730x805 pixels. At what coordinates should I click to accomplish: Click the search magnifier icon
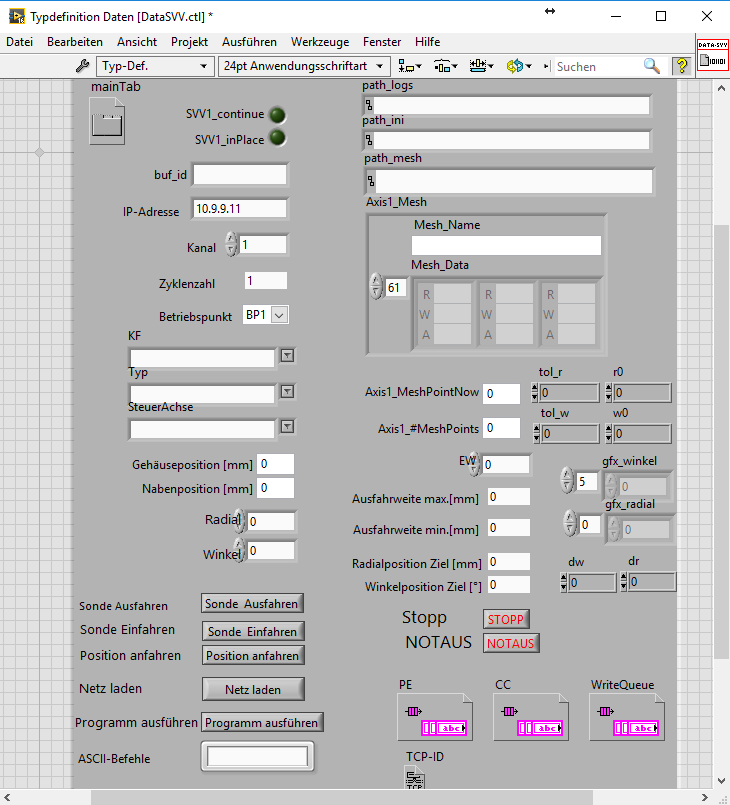point(652,66)
